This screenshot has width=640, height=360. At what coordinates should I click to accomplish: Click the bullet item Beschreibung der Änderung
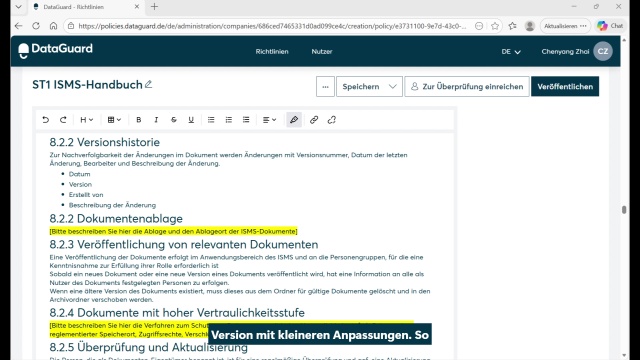click(112, 205)
